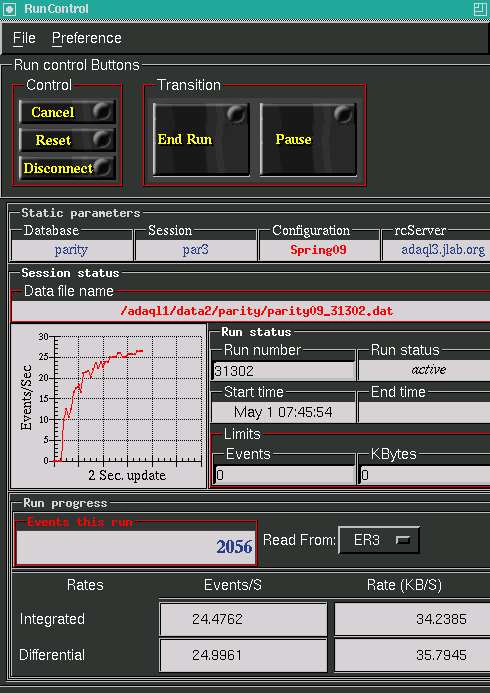Select the Session field showing par3
This screenshot has width=490, height=693.
(x=196, y=250)
